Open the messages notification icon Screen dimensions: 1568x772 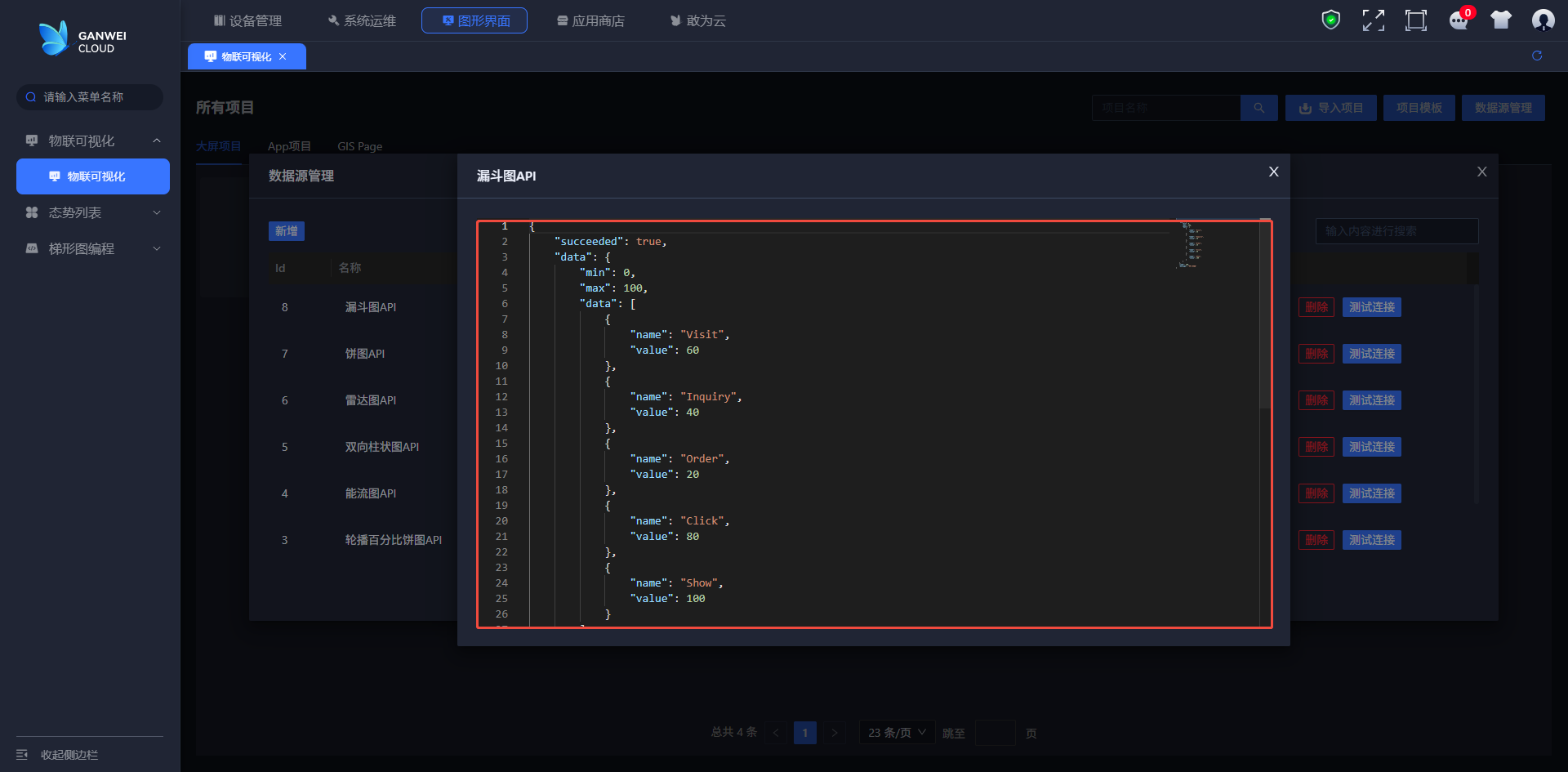[1459, 20]
